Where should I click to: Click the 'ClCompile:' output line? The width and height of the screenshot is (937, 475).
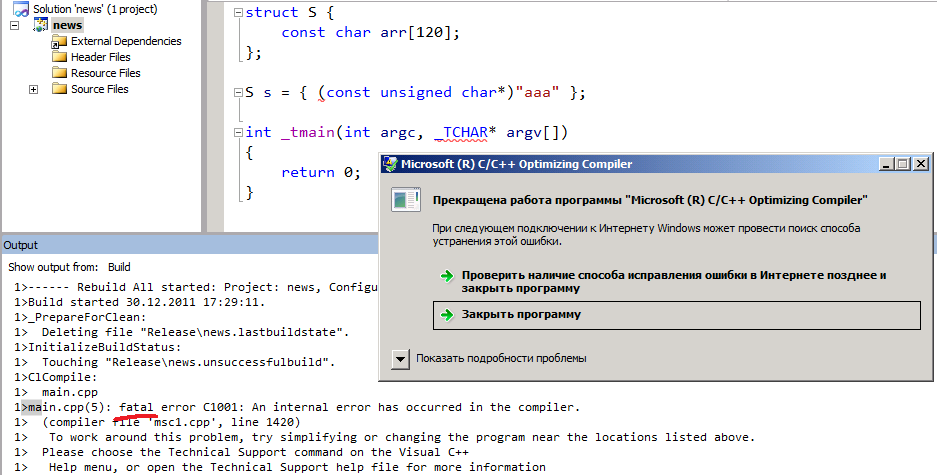tap(56, 377)
